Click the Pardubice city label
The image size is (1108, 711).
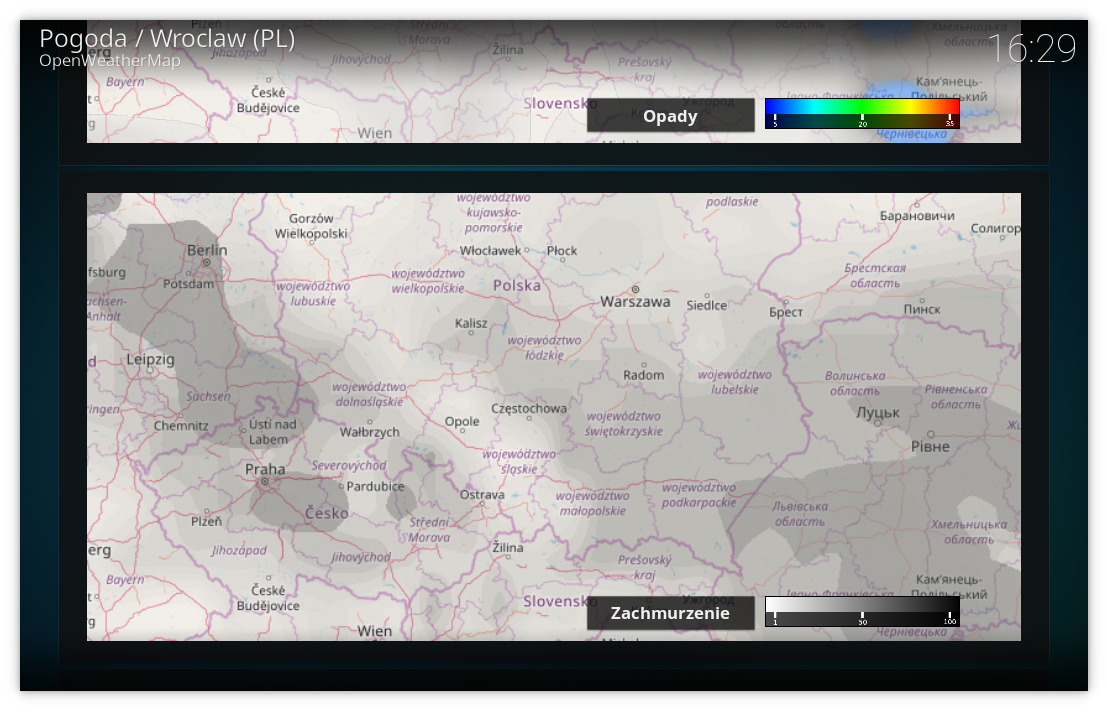[x=375, y=486]
